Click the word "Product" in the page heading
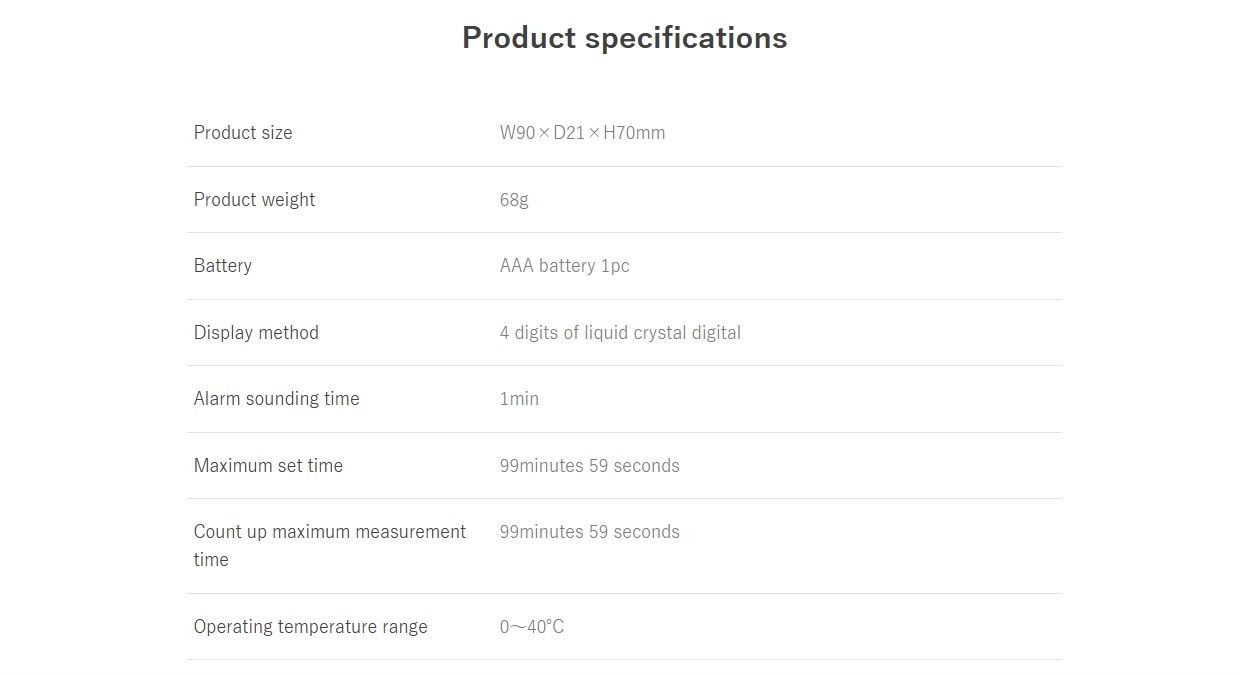Image resolution: width=1243 pixels, height=675 pixels. (x=519, y=38)
